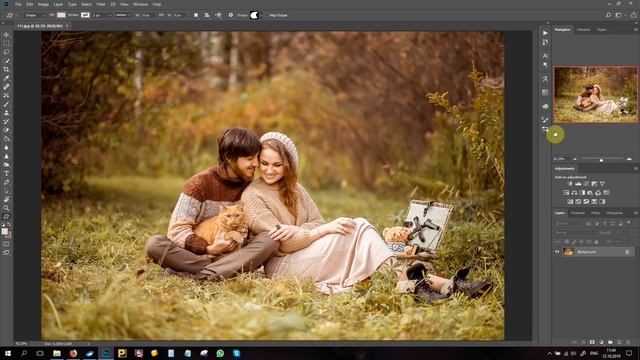Viewport: 640px width, 360px height.
Task: Open the Window menu
Action: [140, 4]
